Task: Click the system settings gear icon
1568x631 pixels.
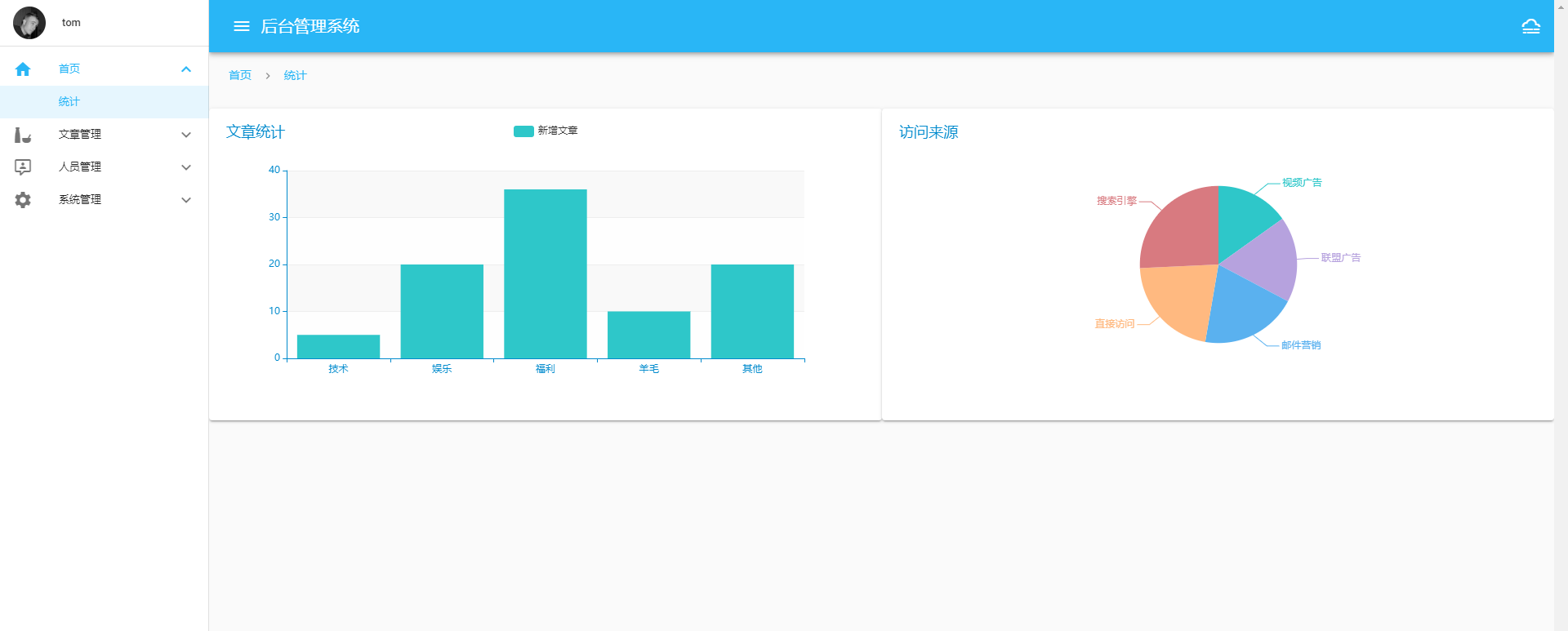Action: point(23,200)
